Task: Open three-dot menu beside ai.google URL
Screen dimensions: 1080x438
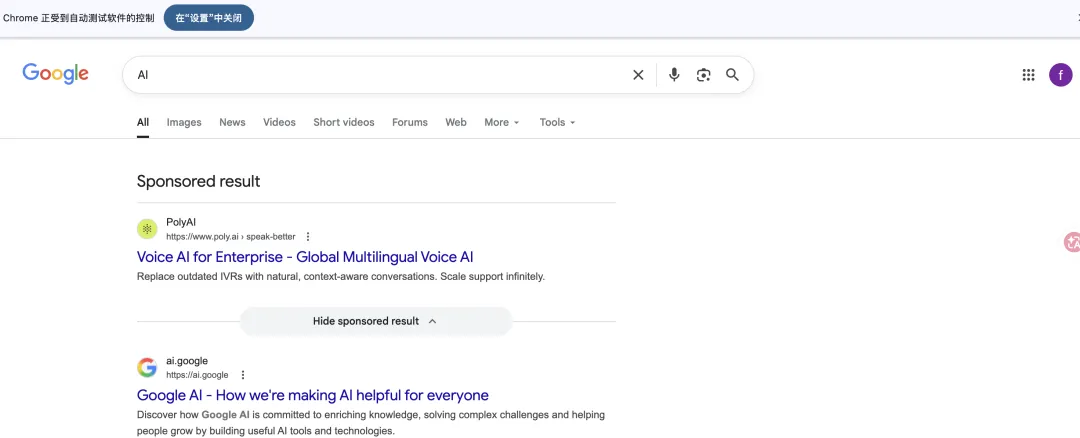Action: click(242, 375)
